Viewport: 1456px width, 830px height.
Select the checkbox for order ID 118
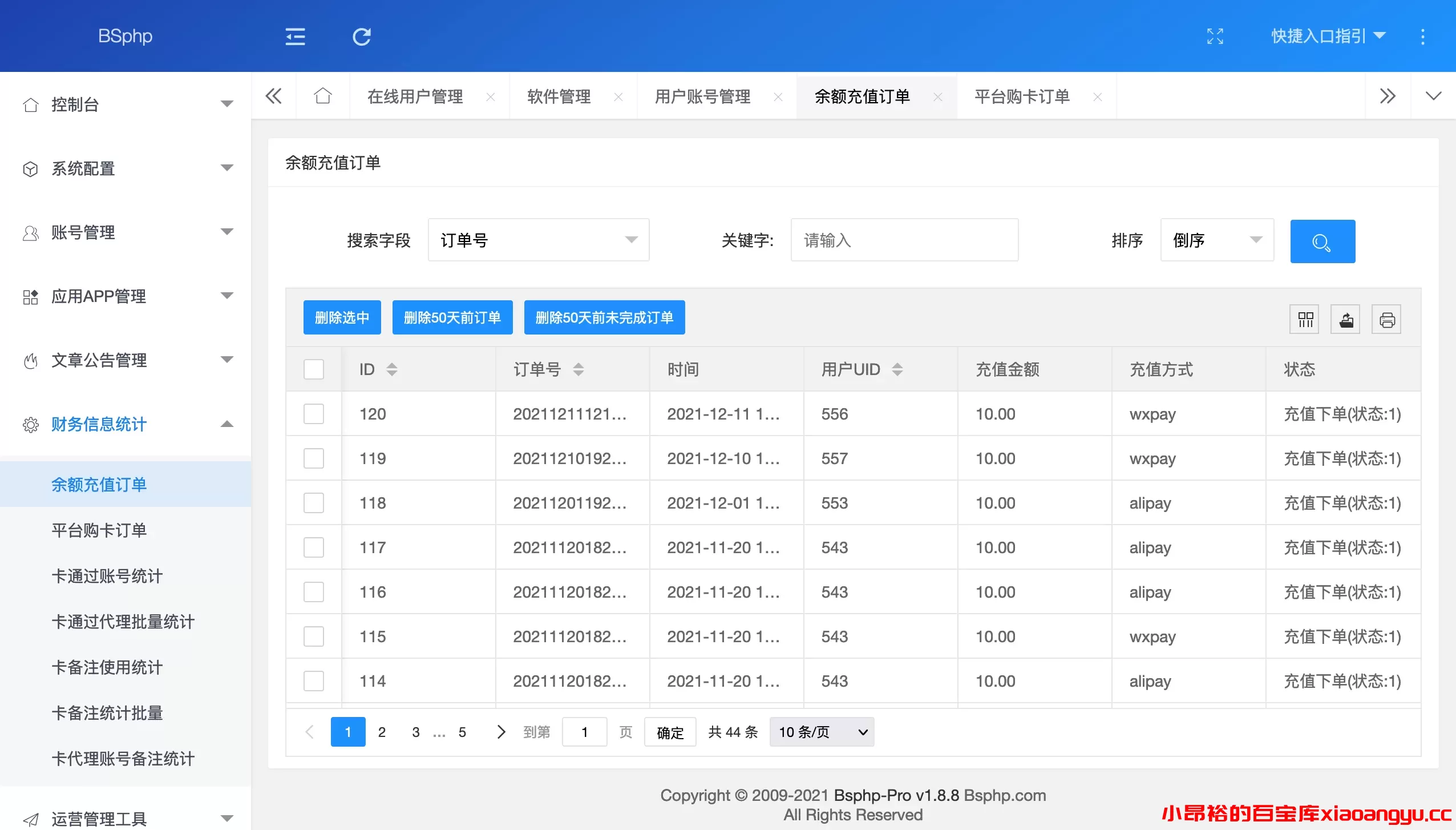314,502
